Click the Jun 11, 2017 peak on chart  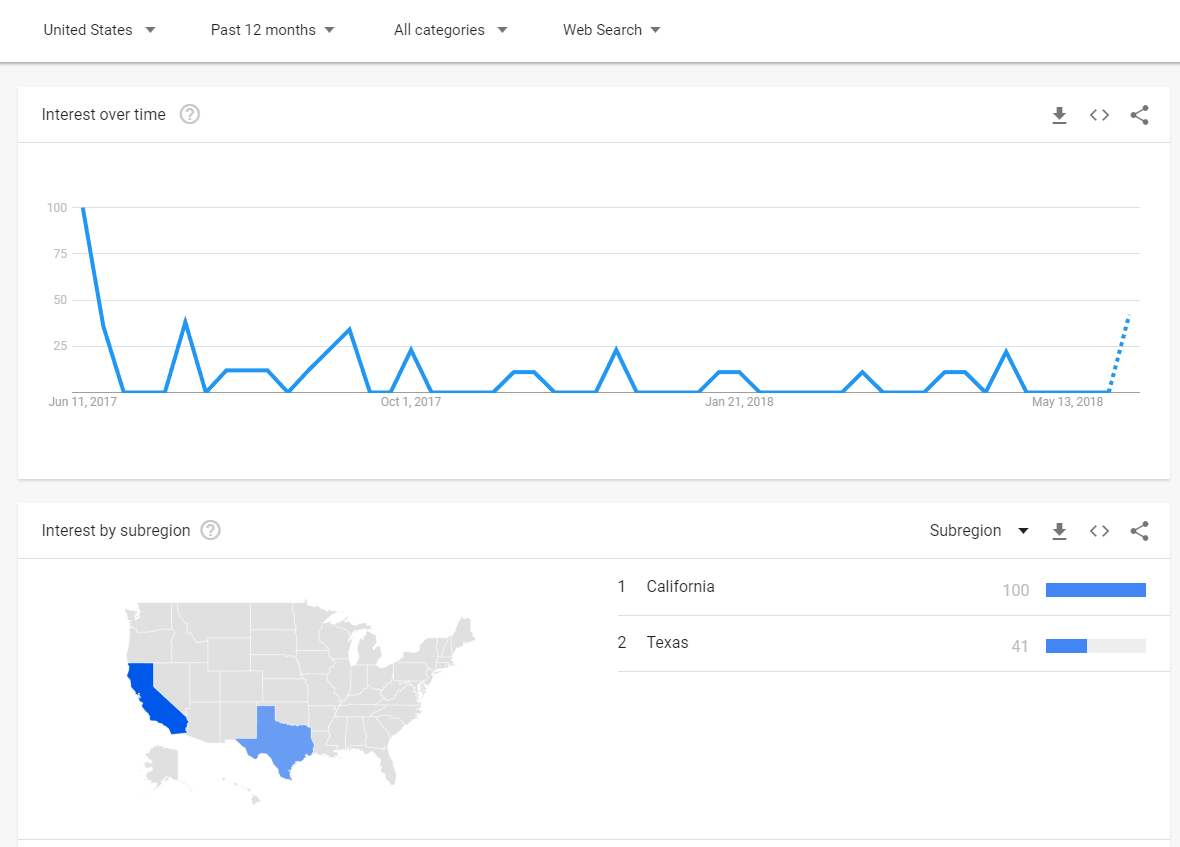pyautogui.click(x=83, y=208)
